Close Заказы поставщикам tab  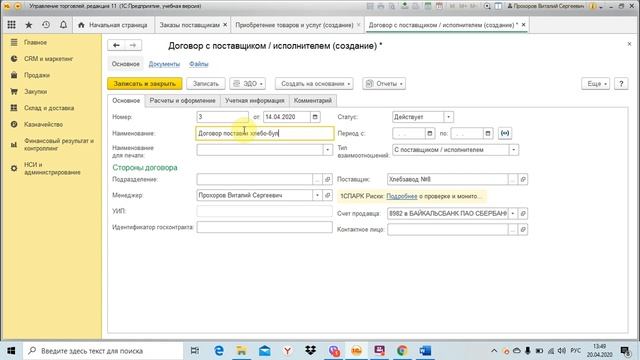click(225, 25)
